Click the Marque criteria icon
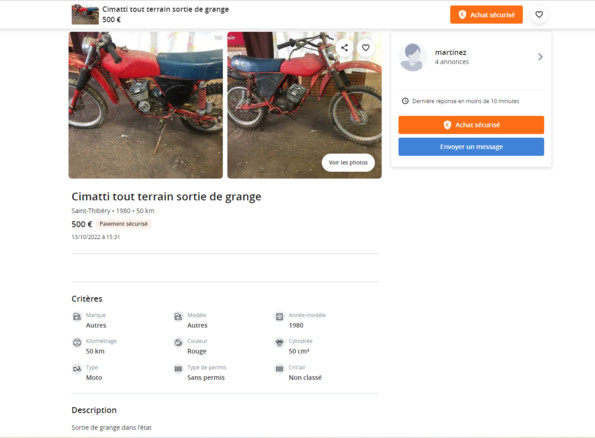The width and height of the screenshot is (595, 438). coord(77,317)
